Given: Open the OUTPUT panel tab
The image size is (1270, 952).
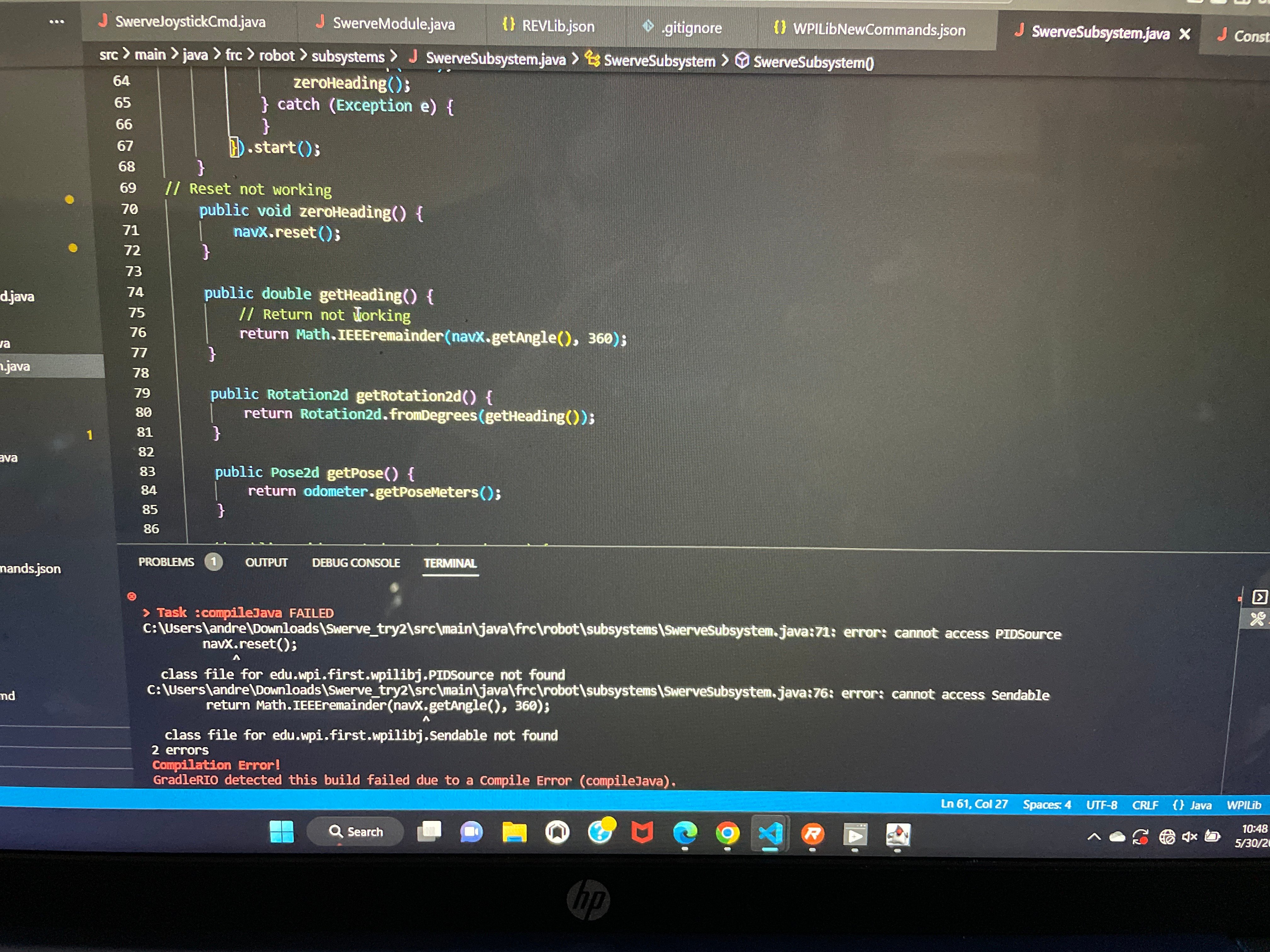Looking at the screenshot, I should pyautogui.click(x=266, y=562).
